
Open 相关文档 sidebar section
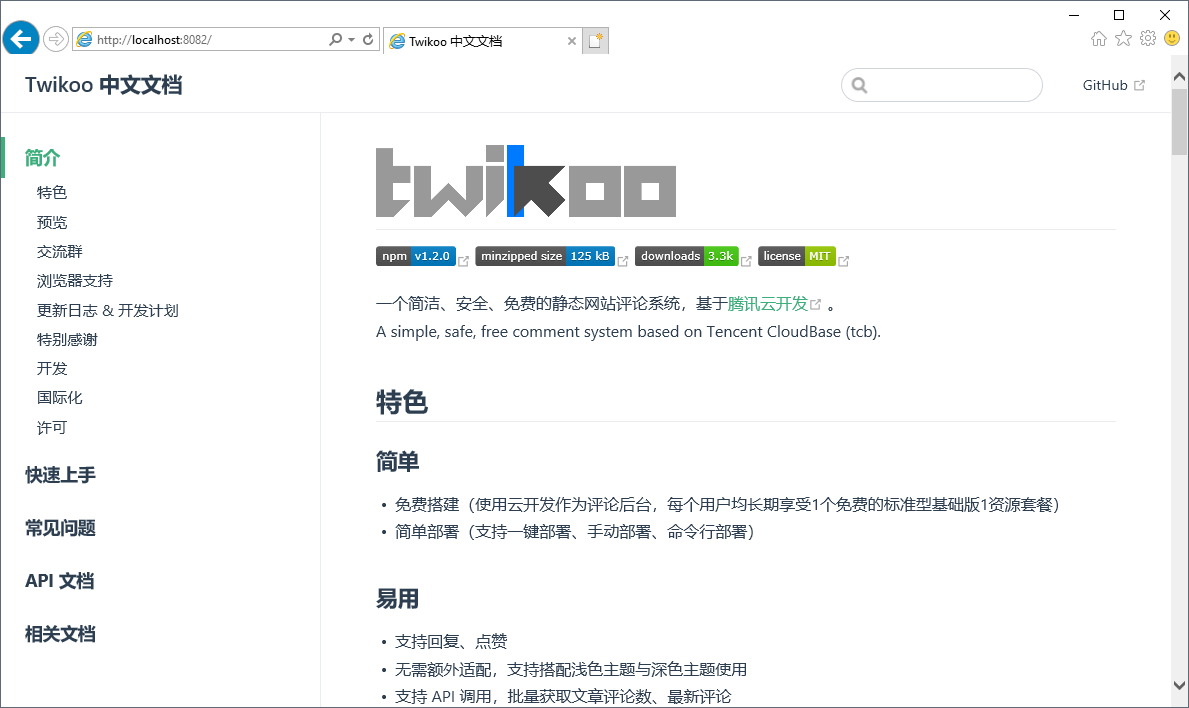[60, 634]
